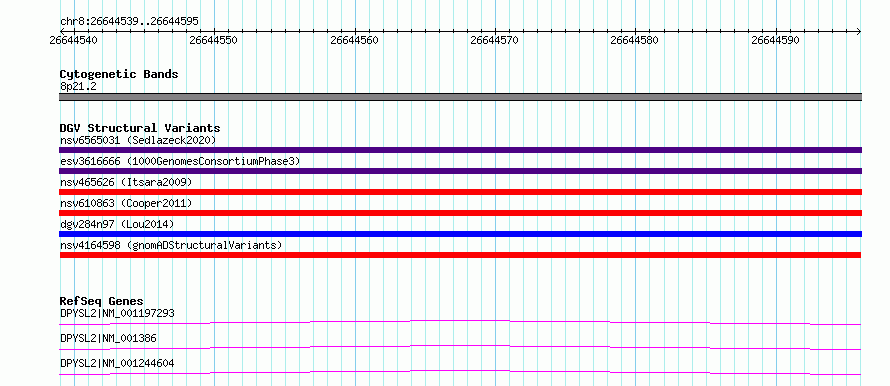890x386 pixels.
Task: Select the magenta DPYSL2|NM_001244604 gene line
Action: click(x=460, y=372)
